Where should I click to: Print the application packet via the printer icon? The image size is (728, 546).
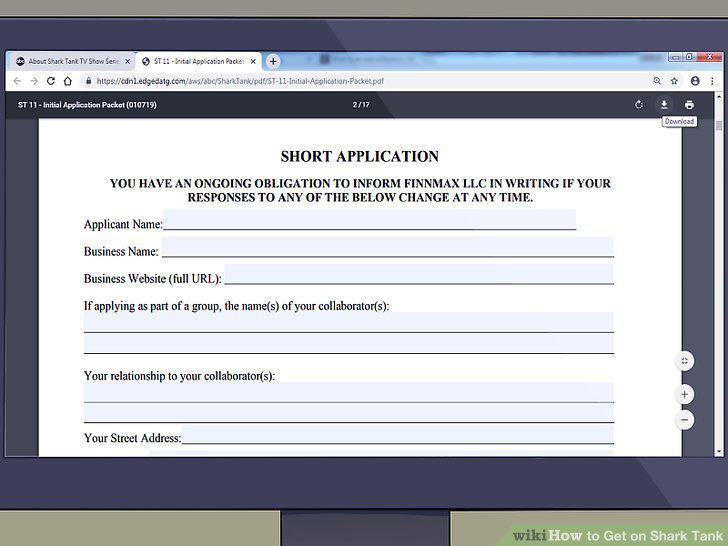click(x=689, y=104)
